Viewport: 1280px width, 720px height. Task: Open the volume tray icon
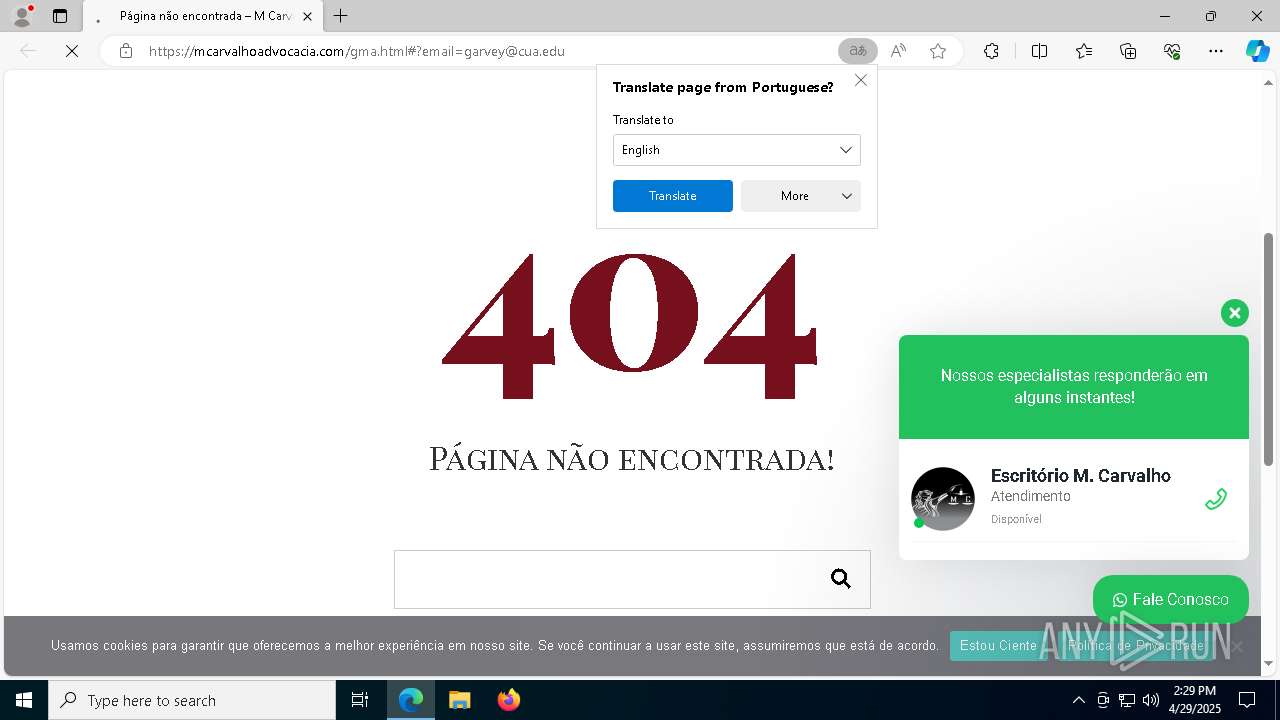1151,700
